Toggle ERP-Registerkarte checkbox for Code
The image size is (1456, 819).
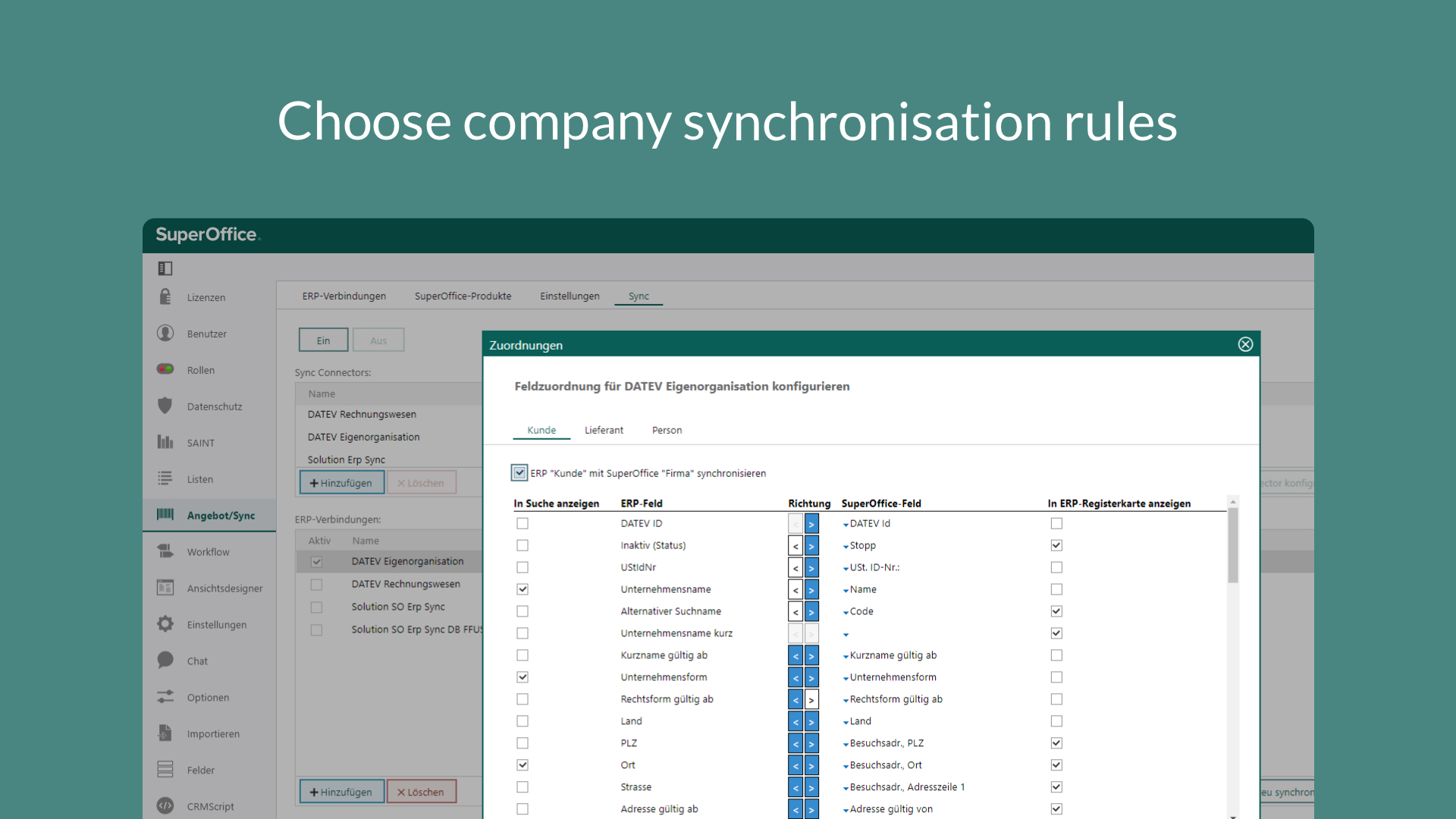(1056, 611)
